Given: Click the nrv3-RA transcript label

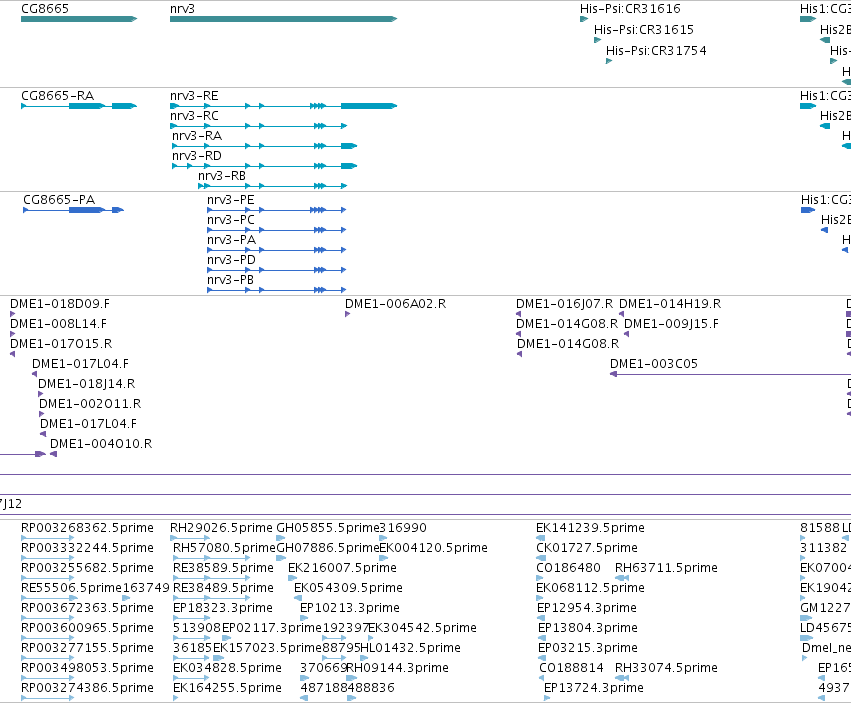Looking at the screenshot, I should click(197, 136).
